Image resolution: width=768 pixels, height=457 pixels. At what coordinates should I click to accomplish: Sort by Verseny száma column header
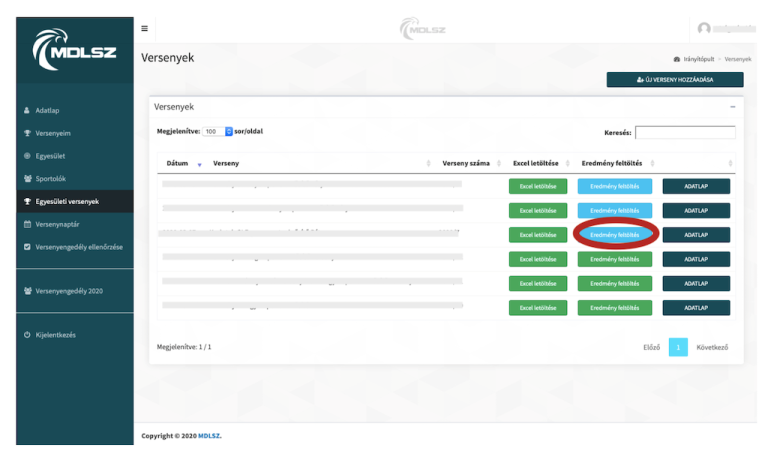(465, 163)
